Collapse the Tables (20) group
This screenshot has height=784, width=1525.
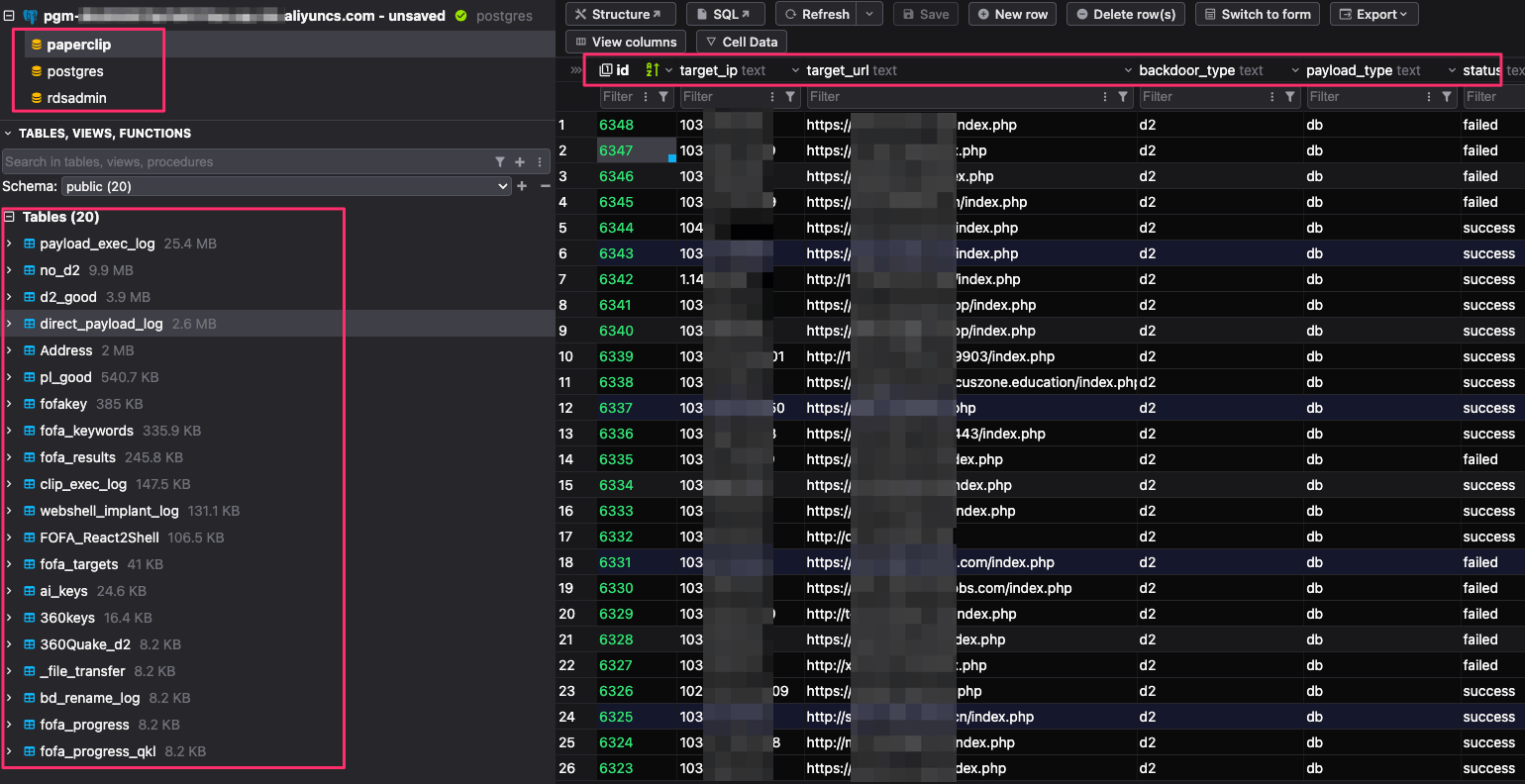[x=9, y=217]
